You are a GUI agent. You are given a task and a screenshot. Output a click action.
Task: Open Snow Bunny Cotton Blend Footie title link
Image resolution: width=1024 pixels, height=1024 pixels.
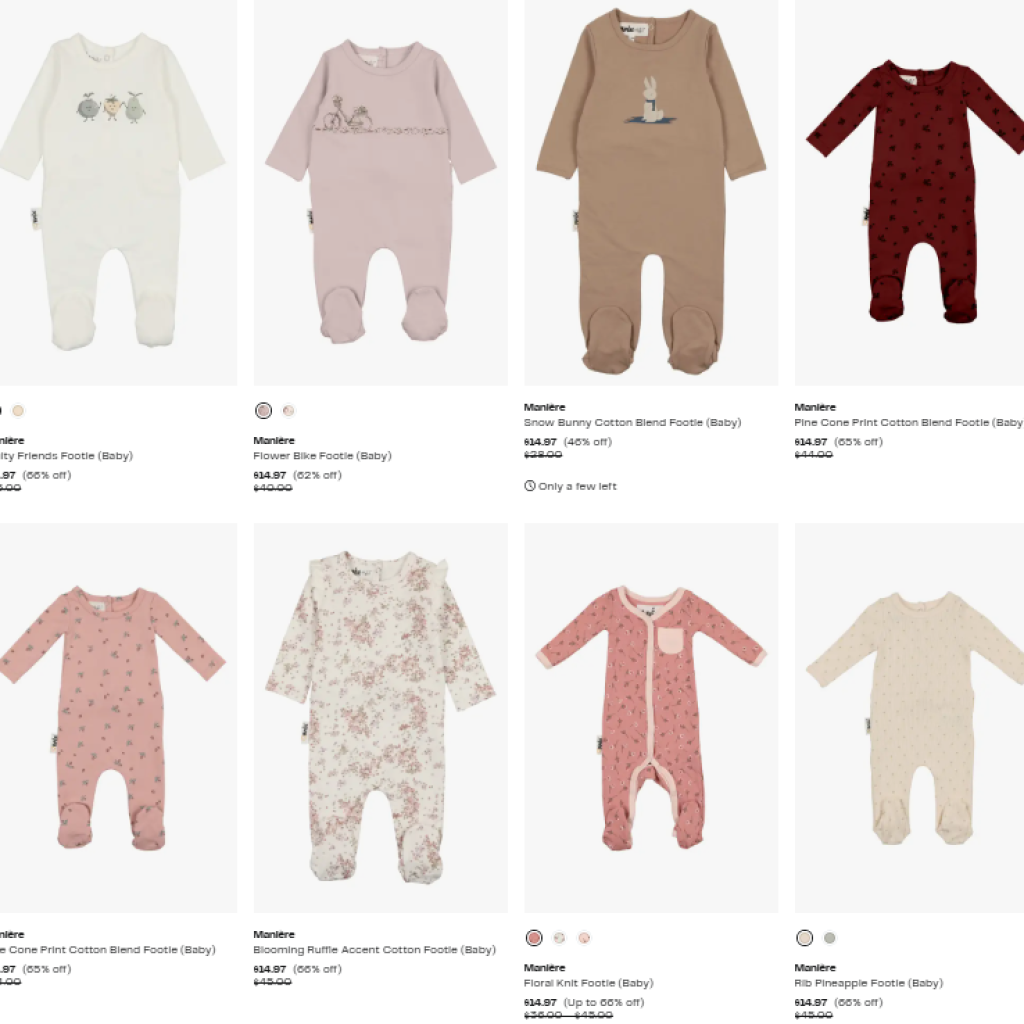[x=633, y=423]
